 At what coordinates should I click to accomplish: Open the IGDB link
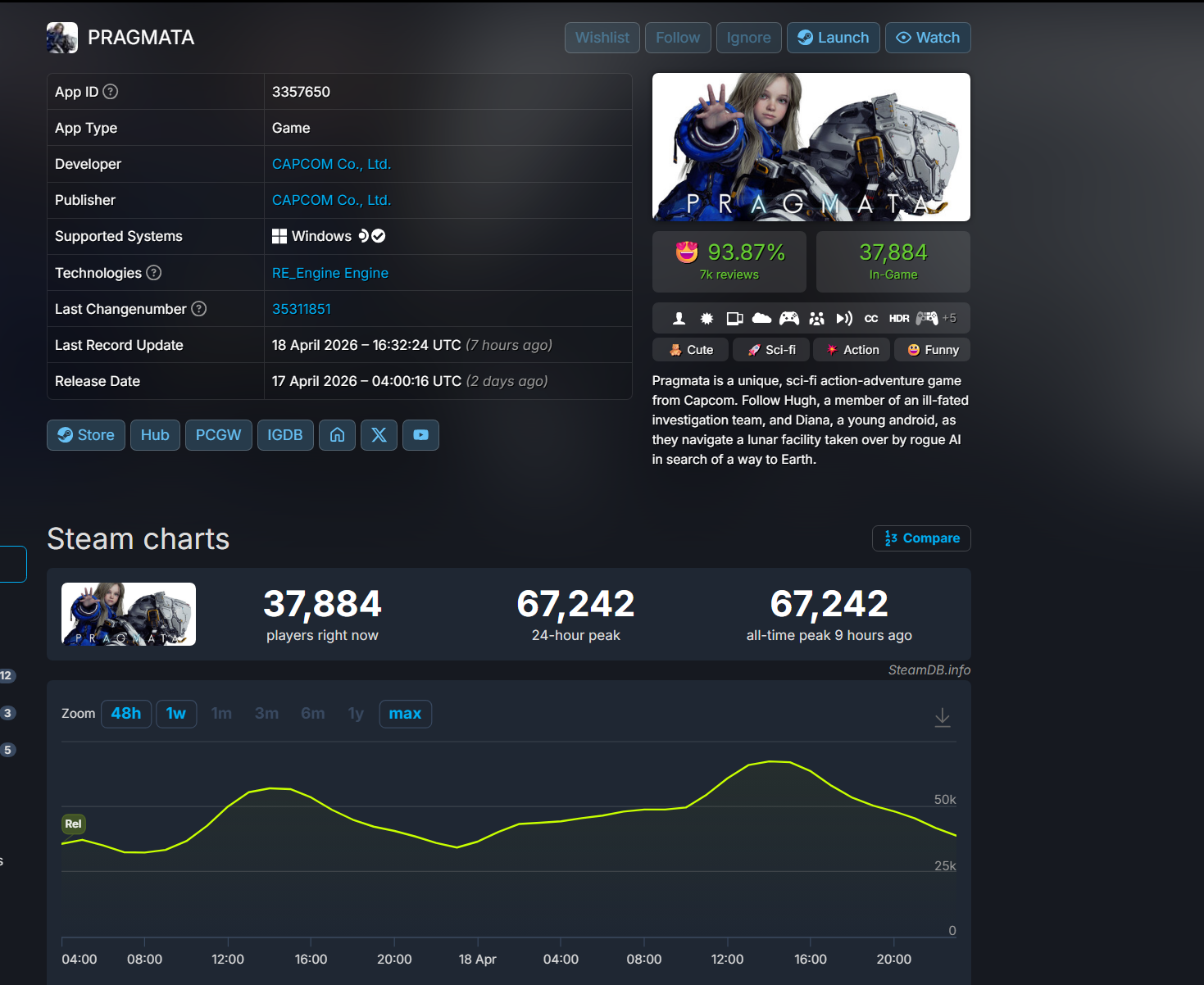coord(285,435)
